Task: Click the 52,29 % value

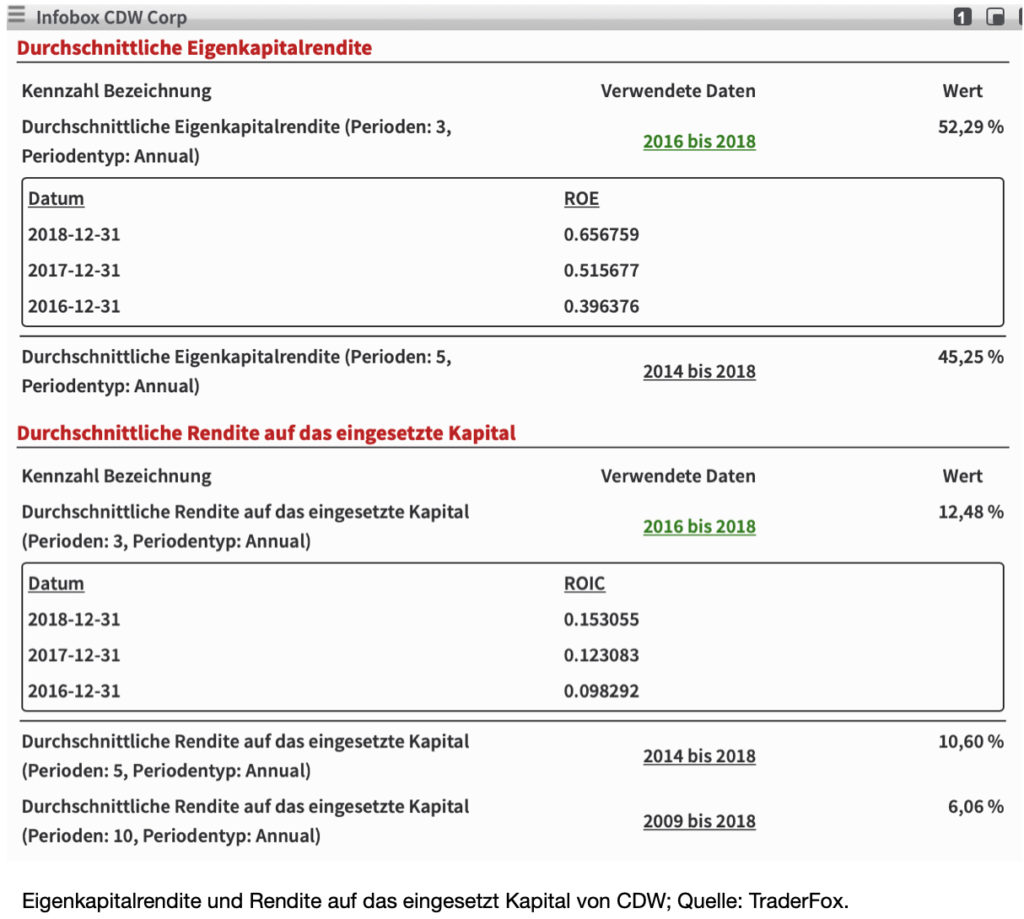Action: 970,127
